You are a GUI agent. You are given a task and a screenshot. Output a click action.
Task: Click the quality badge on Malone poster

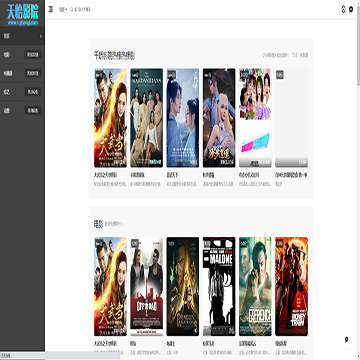point(207,243)
